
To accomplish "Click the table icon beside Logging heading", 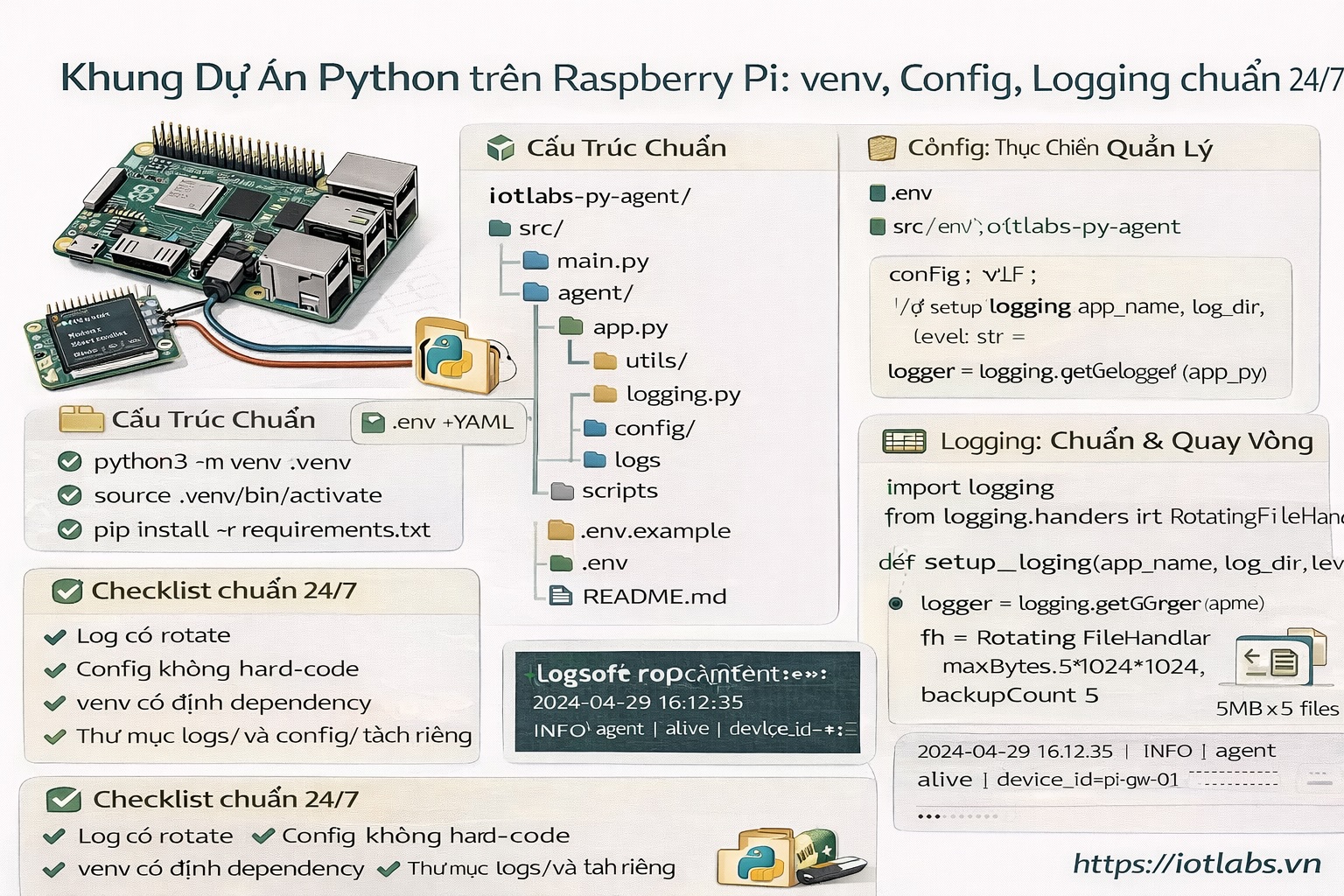I will point(904,441).
